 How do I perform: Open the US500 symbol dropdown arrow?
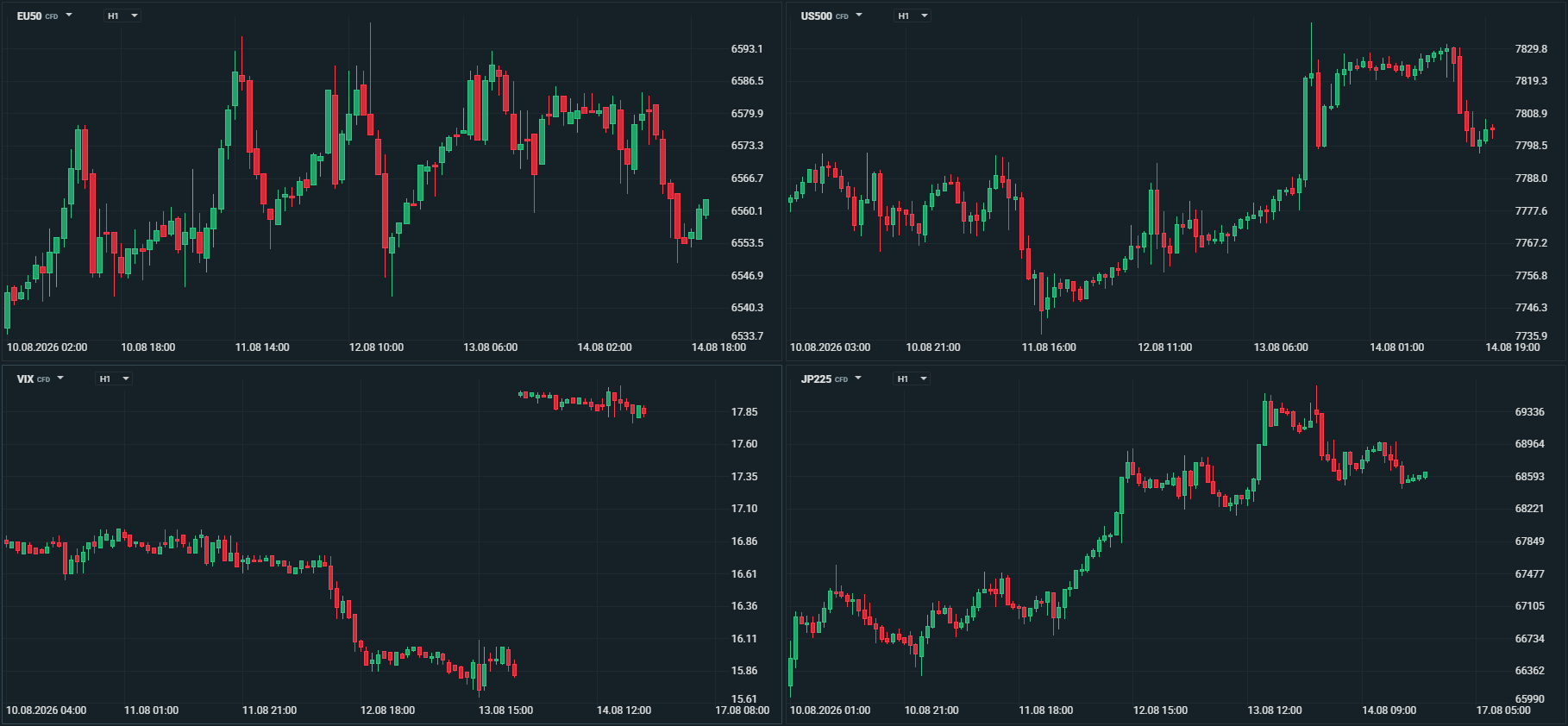click(x=858, y=16)
